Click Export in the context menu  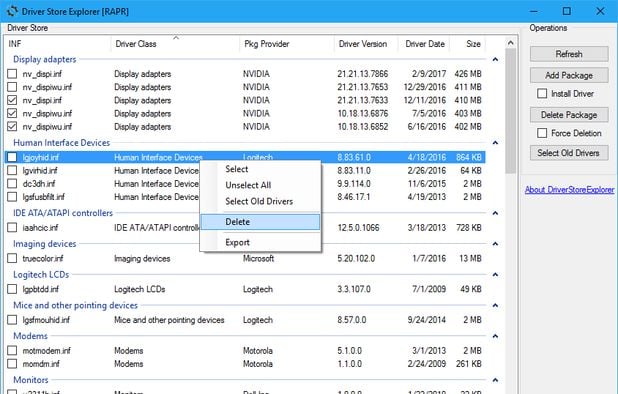tap(260, 242)
